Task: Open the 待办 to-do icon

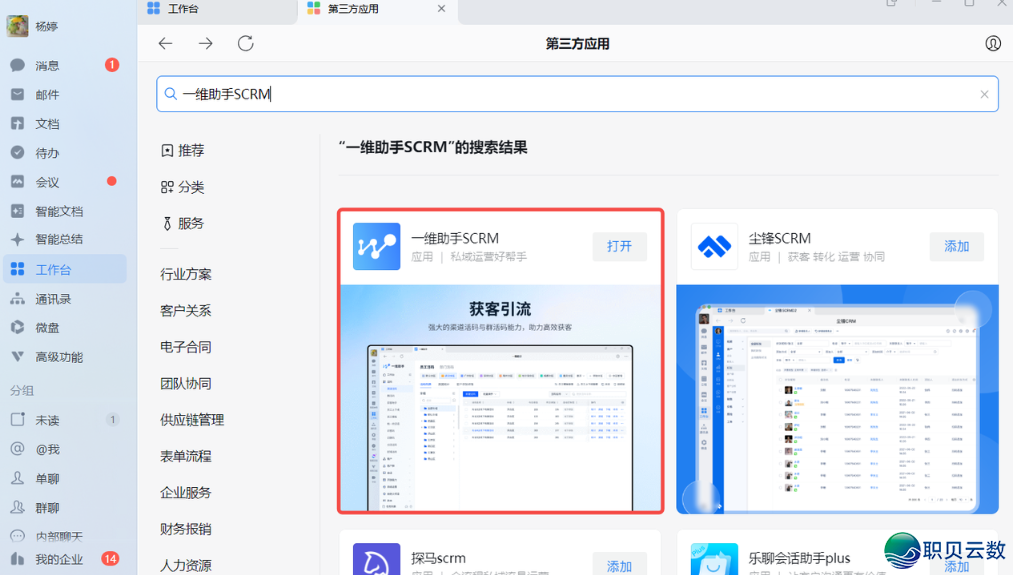Action: coord(17,152)
